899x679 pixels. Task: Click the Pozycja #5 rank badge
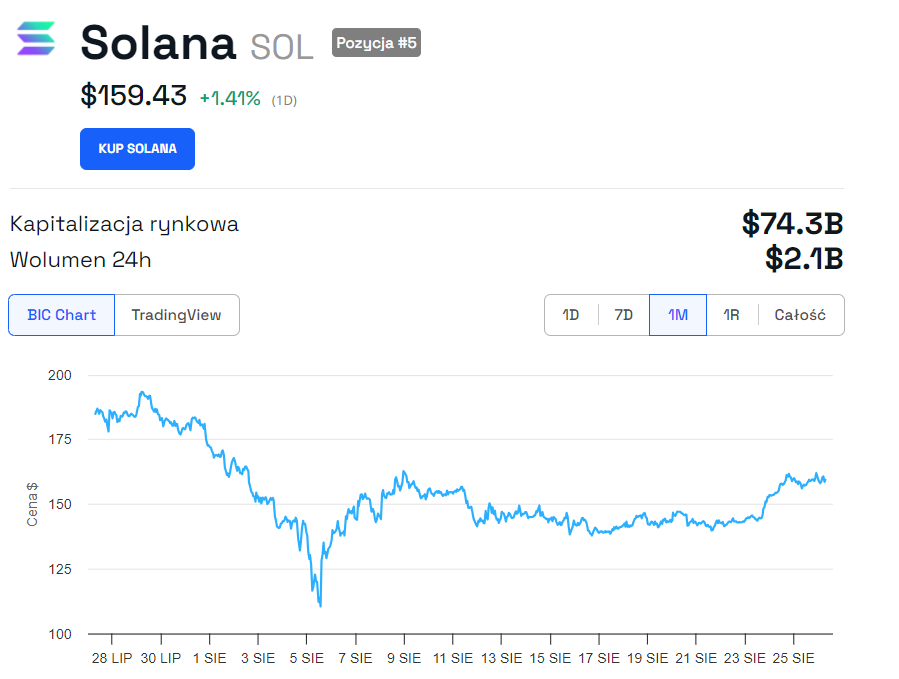(376, 42)
